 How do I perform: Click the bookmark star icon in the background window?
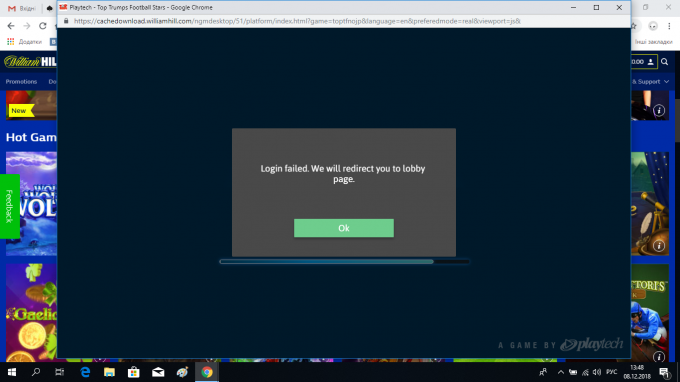click(x=634, y=26)
